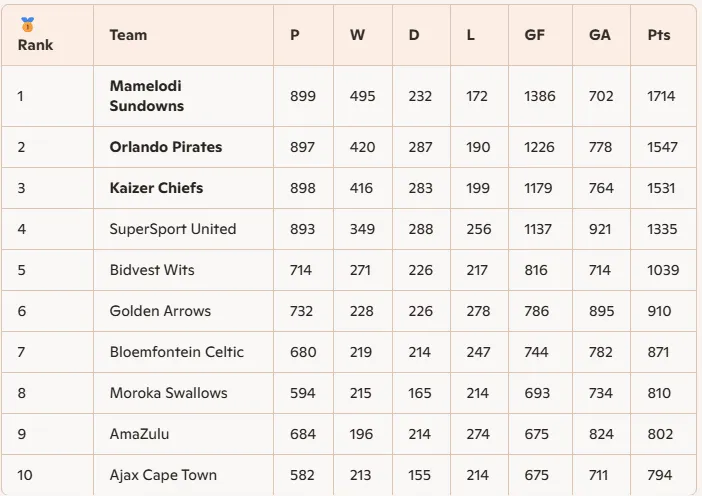Click the Orlando Pirates team name
Image resolution: width=702 pixels, height=496 pixels.
(166, 147)
